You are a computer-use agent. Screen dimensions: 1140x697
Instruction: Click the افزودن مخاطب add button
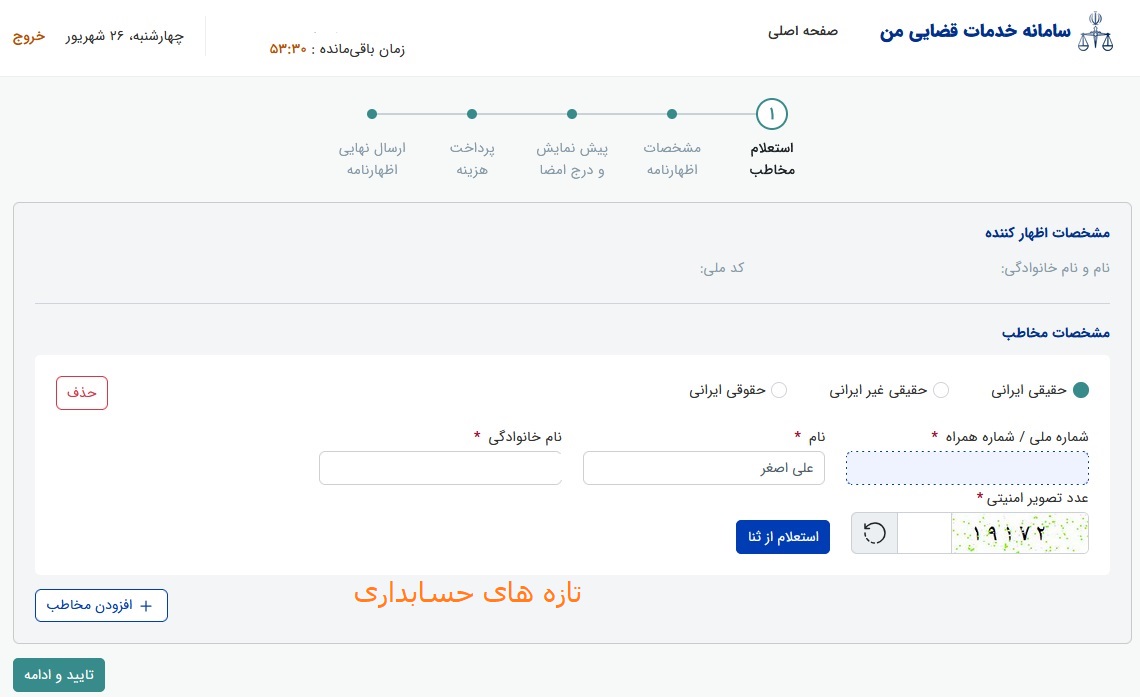(x=101, y=605)
